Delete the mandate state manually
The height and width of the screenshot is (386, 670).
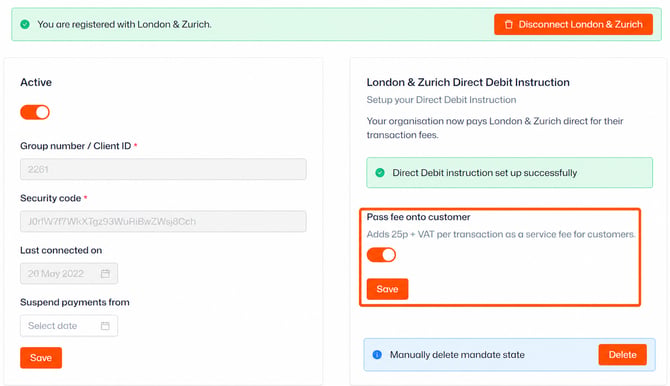623,355
